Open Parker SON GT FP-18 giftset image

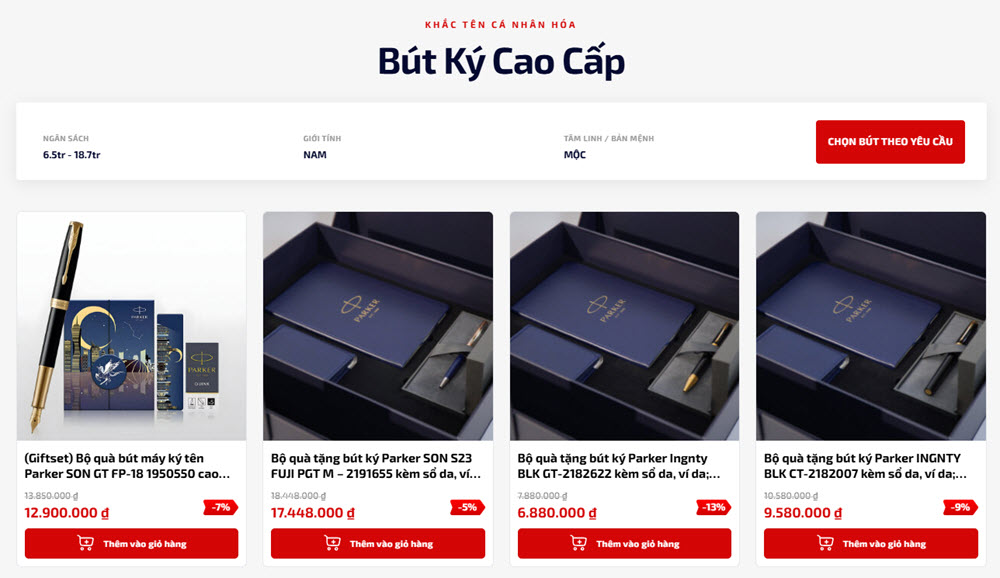click(x=131, y=326)
